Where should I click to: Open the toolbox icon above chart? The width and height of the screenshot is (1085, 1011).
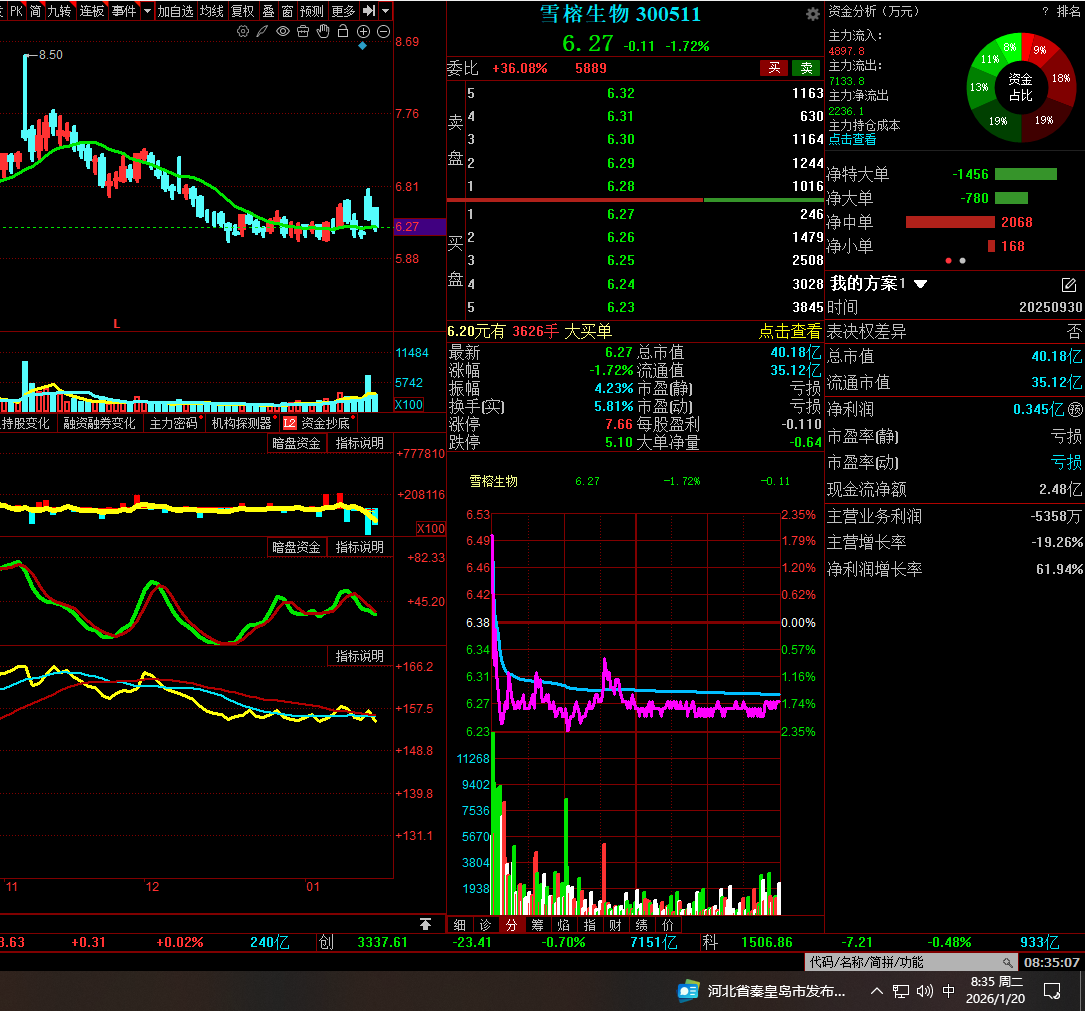302,31
